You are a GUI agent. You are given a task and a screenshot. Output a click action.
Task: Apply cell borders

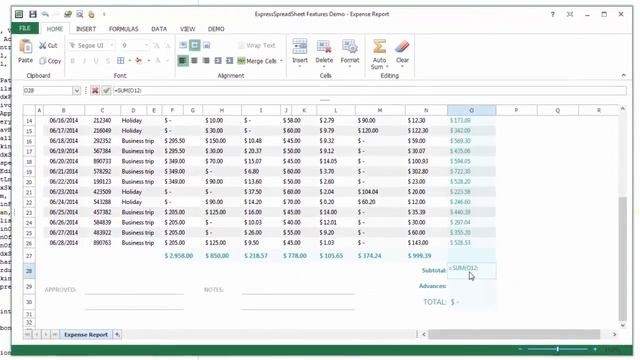120,61
